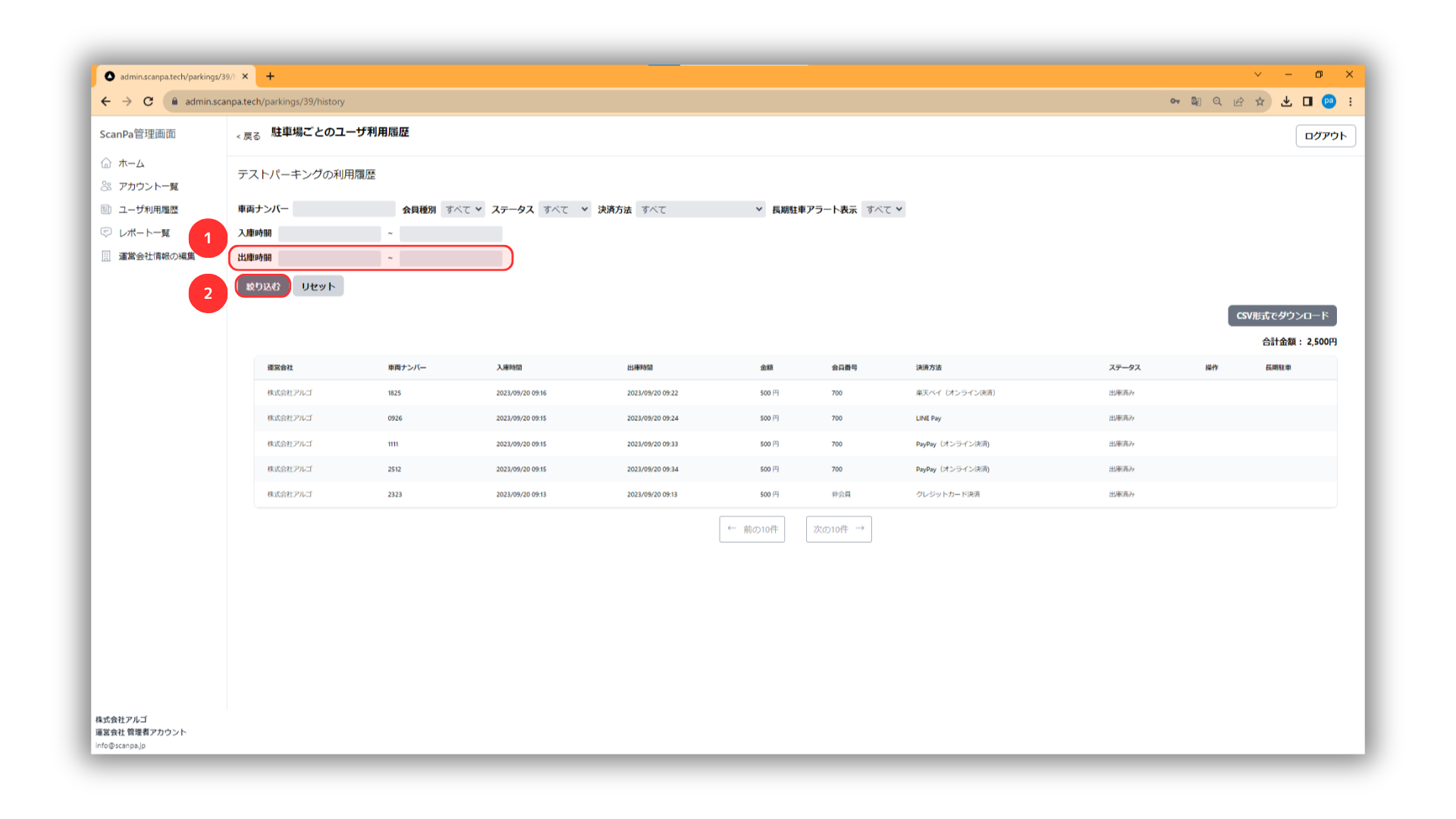Click the ログアウト button

[1325, 136]
